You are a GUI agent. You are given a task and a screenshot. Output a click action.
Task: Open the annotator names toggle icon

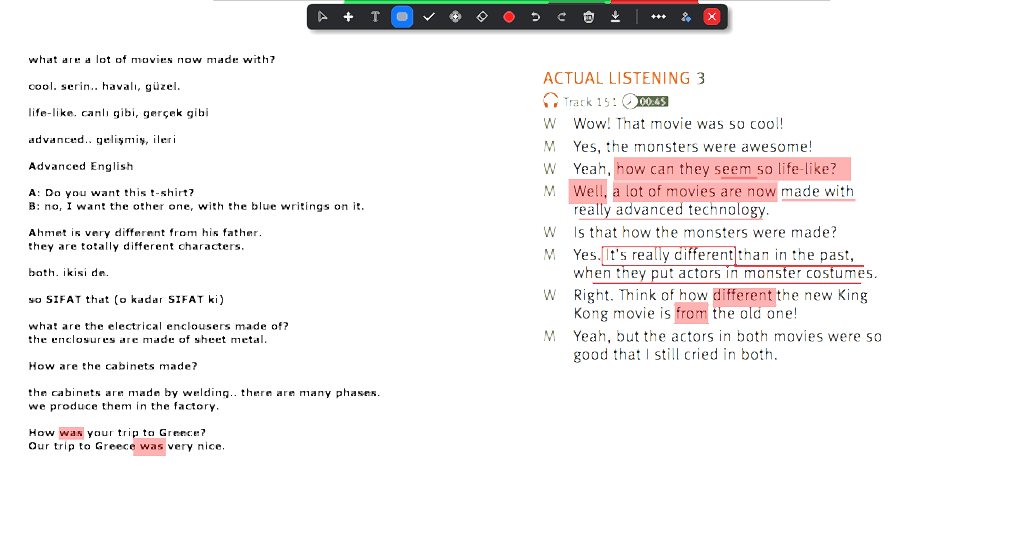point(685,17)
